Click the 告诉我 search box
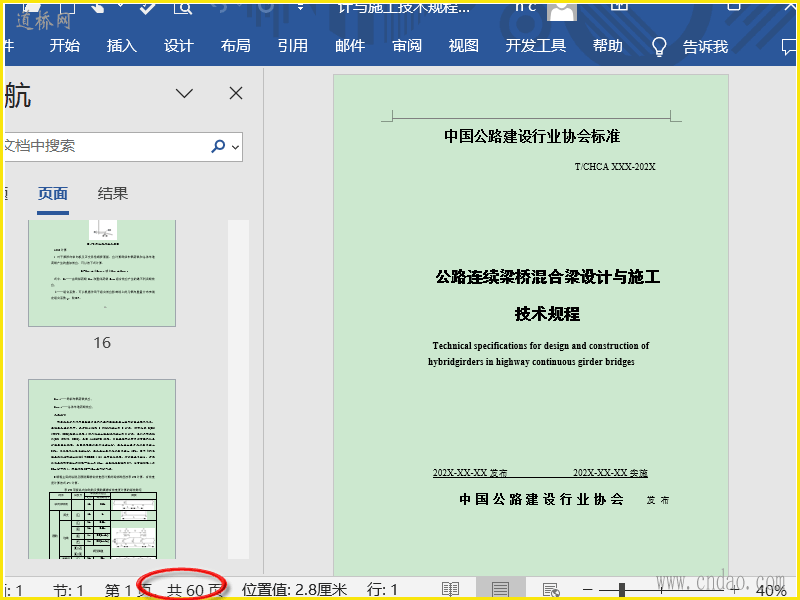The height and width of the screenshot is (600, 800). [706, 47]
